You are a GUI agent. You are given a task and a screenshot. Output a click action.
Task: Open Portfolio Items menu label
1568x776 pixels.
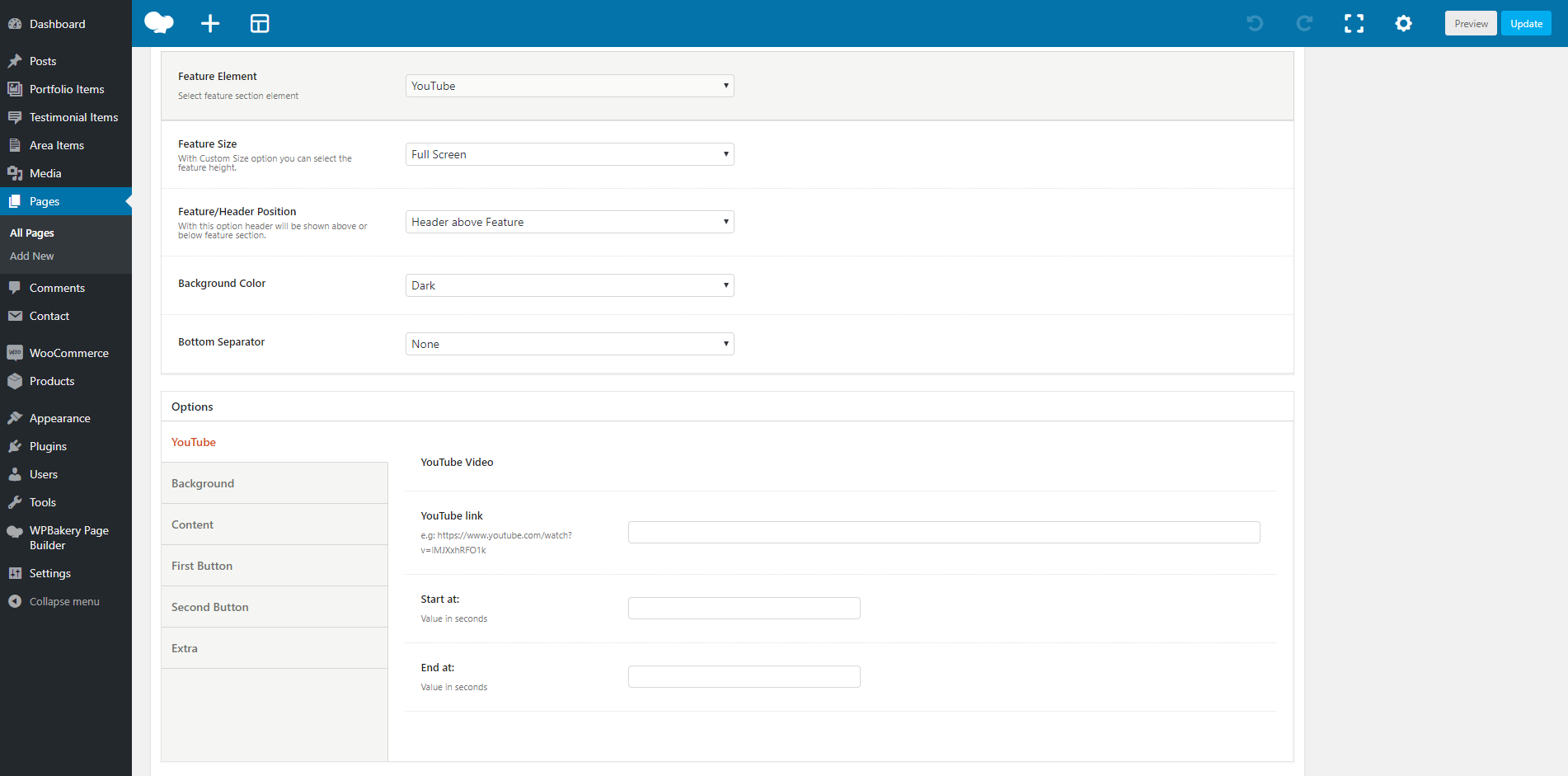click(x=67, y=89)
